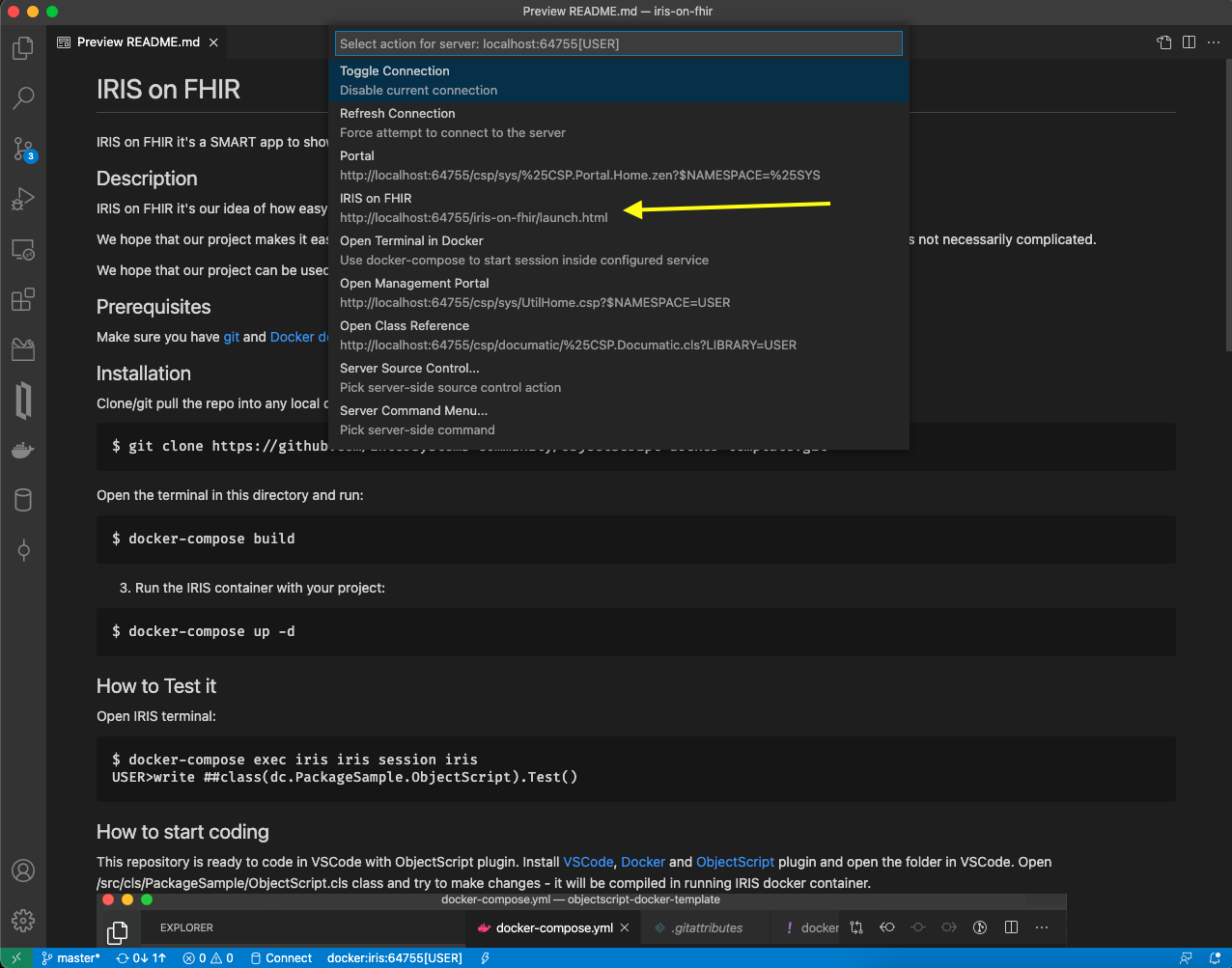
Task: Click the 'docker-compose exec iris iris session iris' line
Action: tap(294, 760)
